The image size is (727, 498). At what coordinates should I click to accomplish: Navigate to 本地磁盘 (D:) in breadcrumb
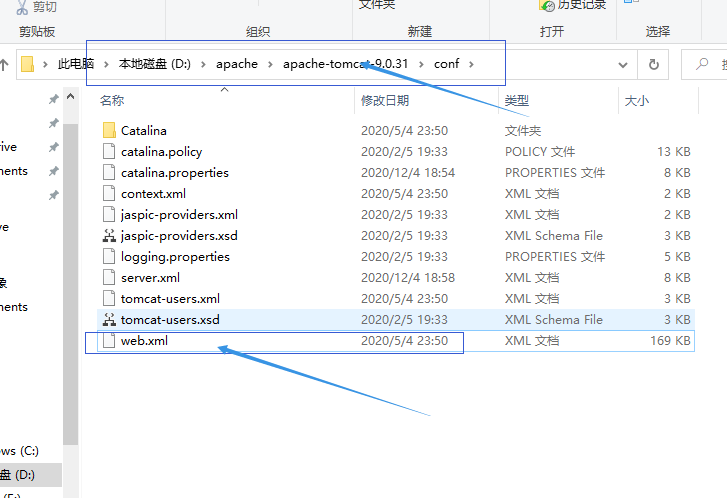pos(154,64)
